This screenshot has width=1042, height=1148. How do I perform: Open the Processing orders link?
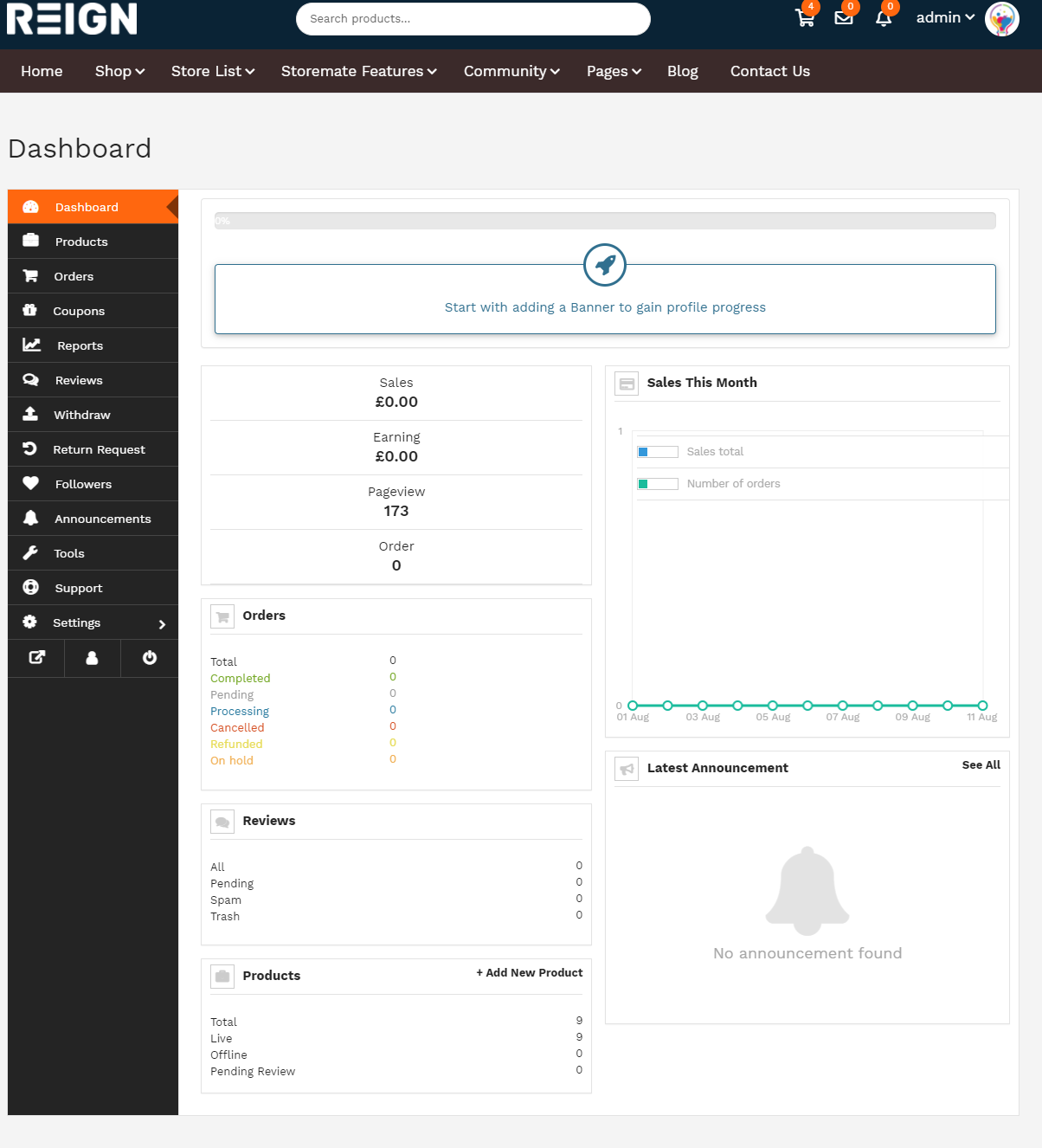[240, 712]
